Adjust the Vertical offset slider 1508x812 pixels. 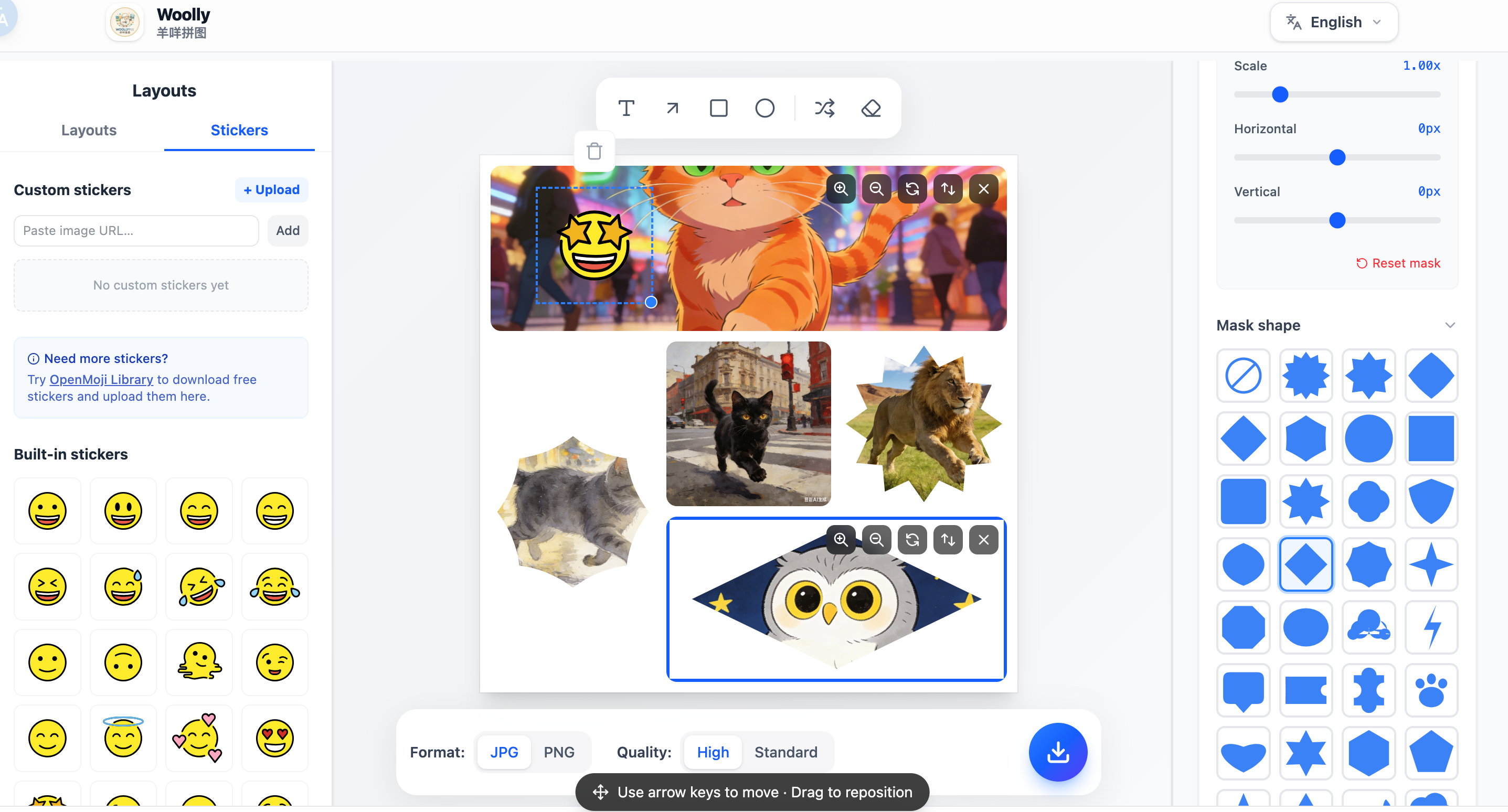coord(1337,220)
